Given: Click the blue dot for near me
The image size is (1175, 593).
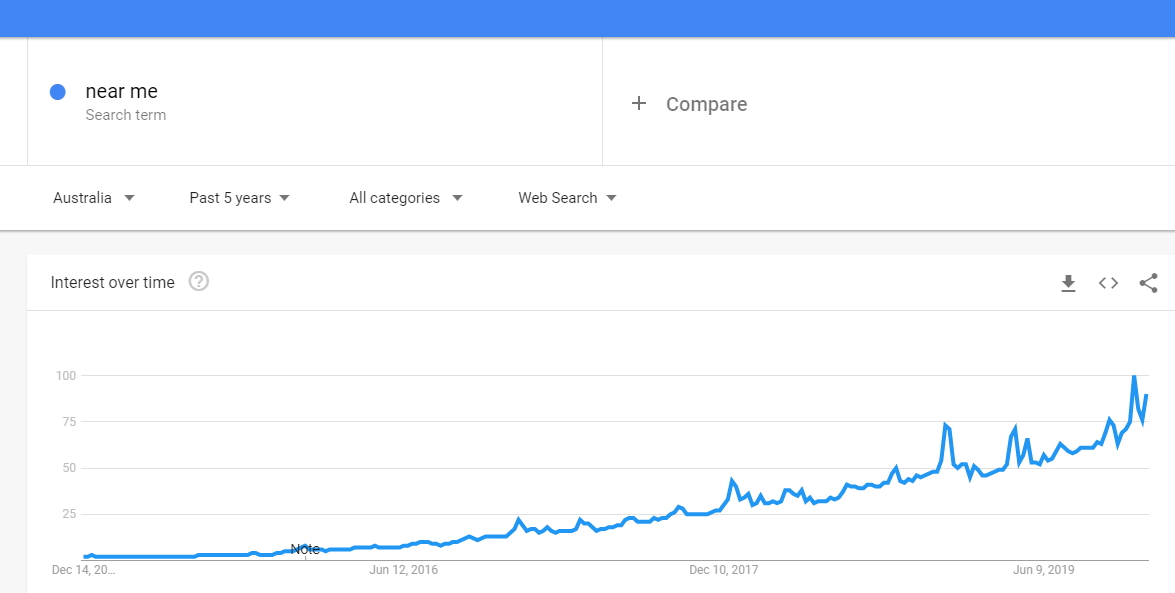Looking at the screenshot, I should point(58,91).
